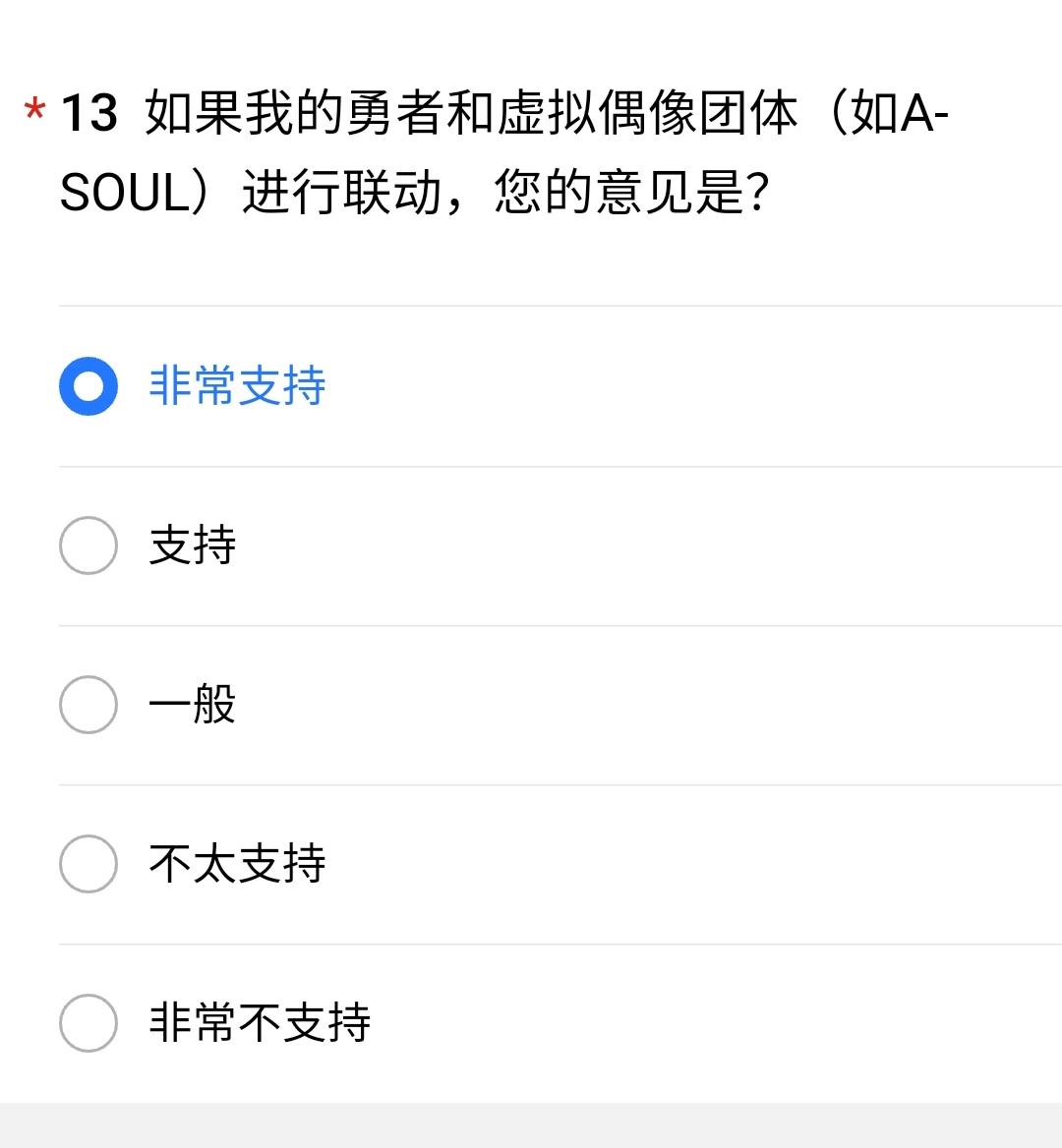The image size is (1062, 1148).
Task: Click the blue 非常支持 option label
Action: coord(237,386)
